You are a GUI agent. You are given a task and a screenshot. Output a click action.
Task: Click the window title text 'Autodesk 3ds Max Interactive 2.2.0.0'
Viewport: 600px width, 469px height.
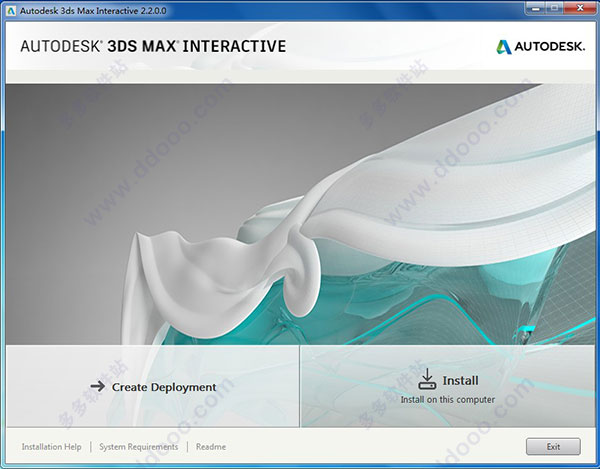point(93,11)
